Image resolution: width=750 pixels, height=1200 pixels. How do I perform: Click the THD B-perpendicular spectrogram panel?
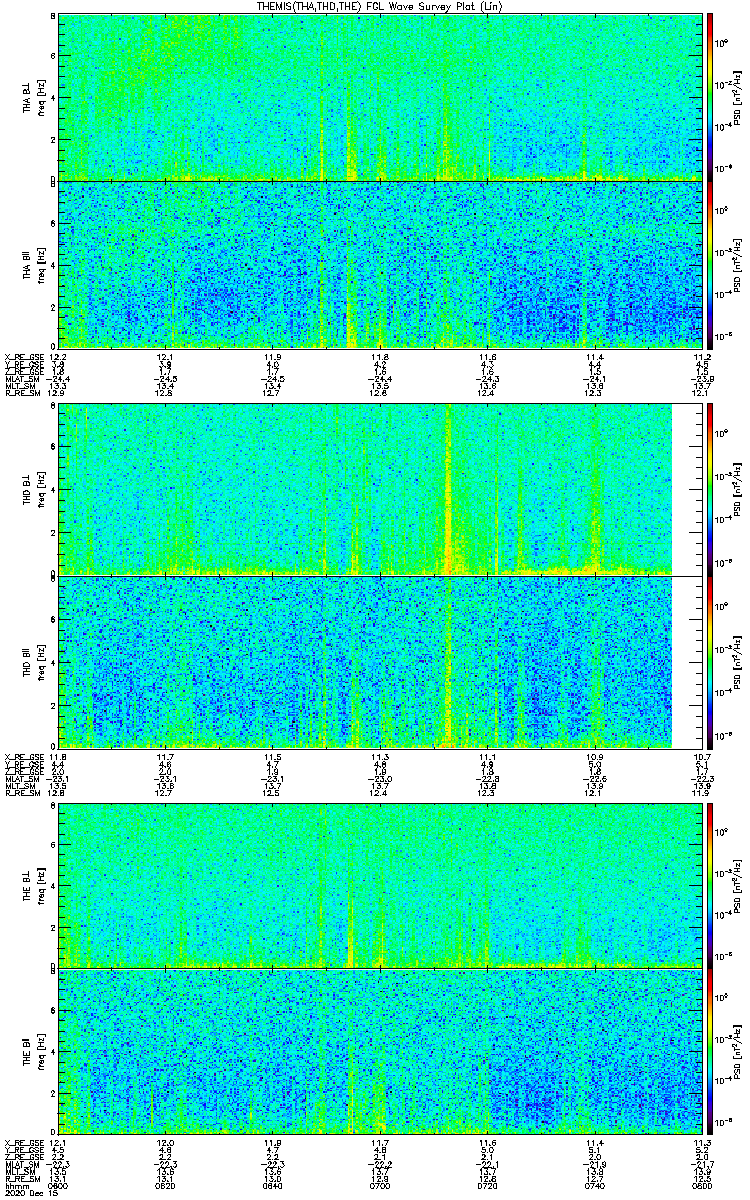point(364,489)
